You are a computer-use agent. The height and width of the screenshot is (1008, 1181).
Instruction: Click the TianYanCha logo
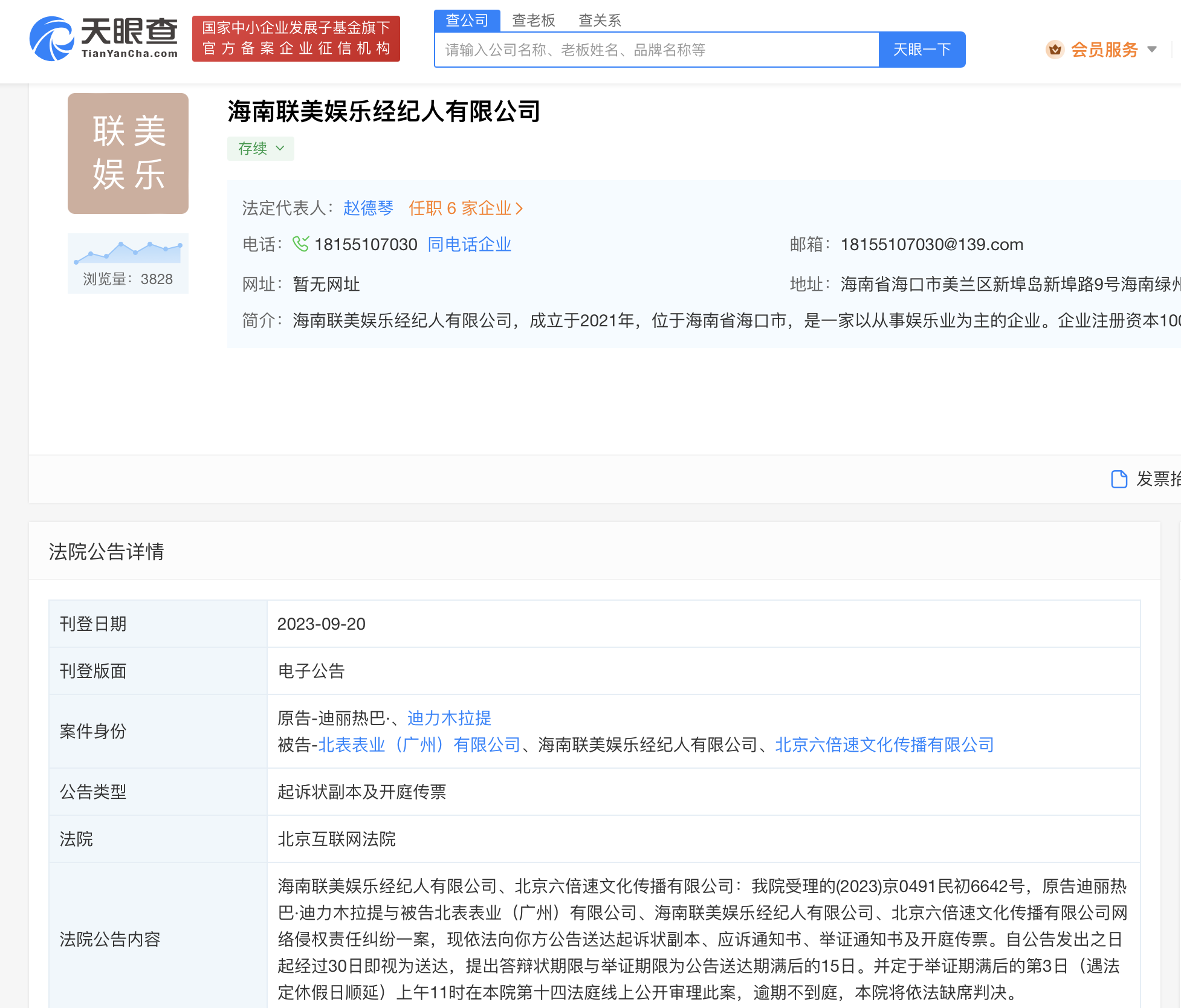click(x=103, y=39)
